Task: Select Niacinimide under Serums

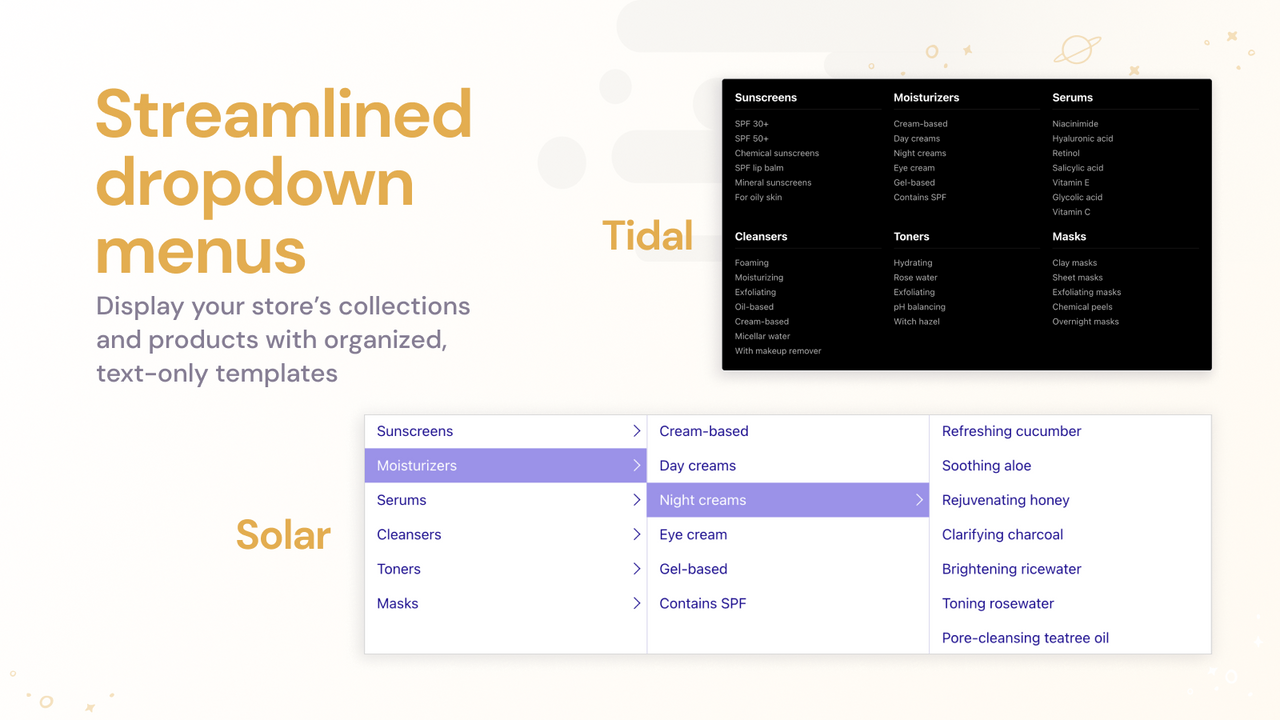Action: (x=1075, y=124)
